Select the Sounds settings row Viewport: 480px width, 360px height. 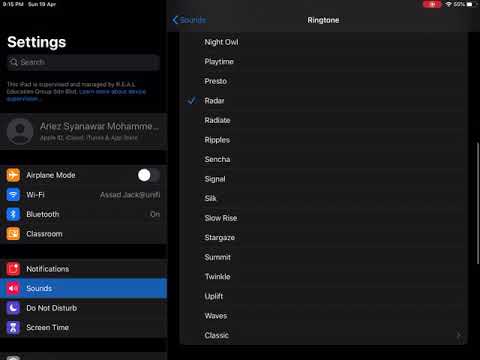point(83,288)
